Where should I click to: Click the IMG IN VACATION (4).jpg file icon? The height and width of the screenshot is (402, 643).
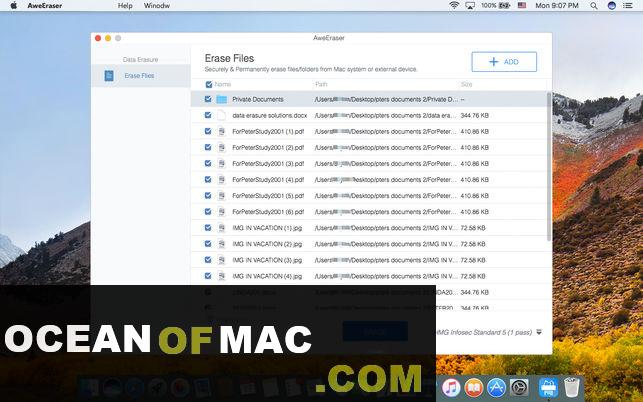pos(221,276)
